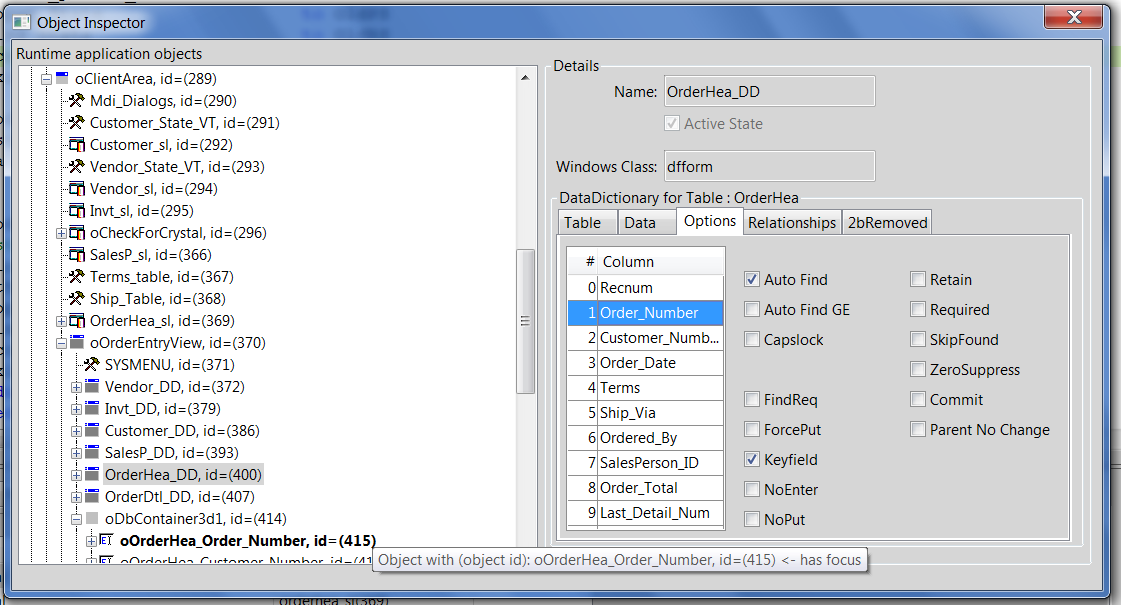Expand the Customer_DD tree node

tap(77, 431)
